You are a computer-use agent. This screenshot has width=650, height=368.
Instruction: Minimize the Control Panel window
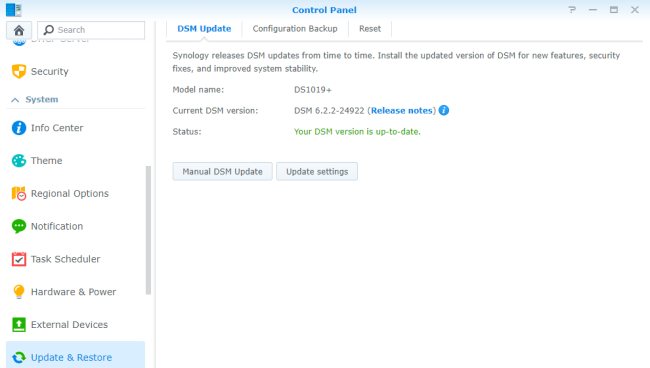coord(593,10)
